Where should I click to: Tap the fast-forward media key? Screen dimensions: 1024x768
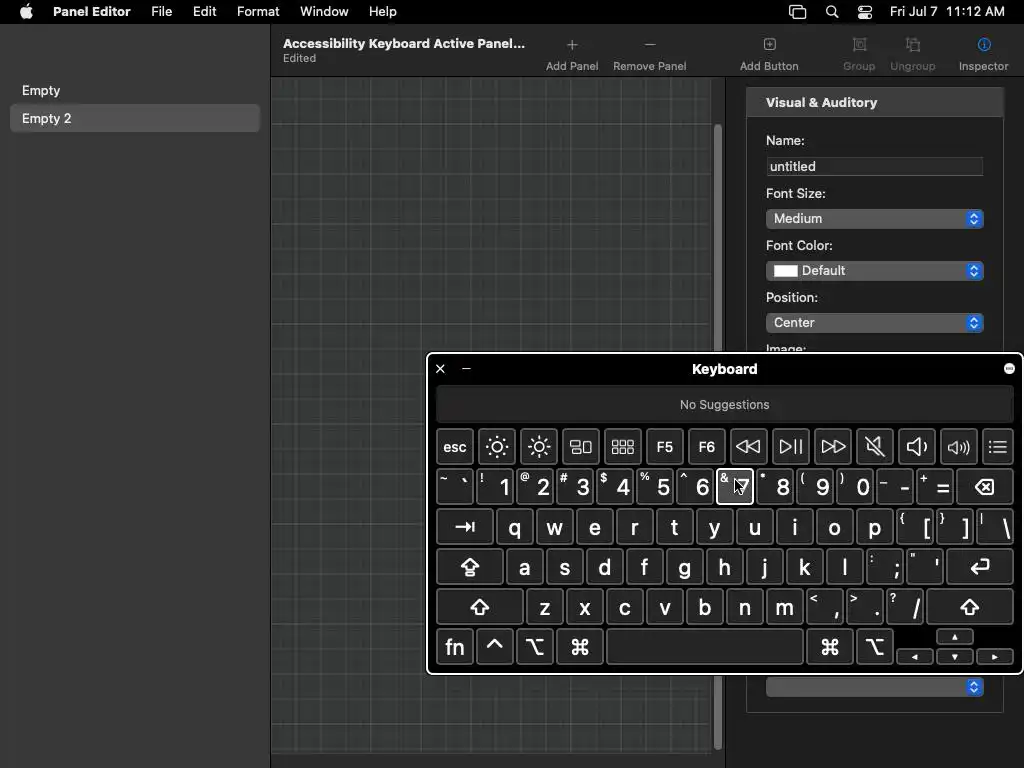pyautogui.click(x=833, y=447)
